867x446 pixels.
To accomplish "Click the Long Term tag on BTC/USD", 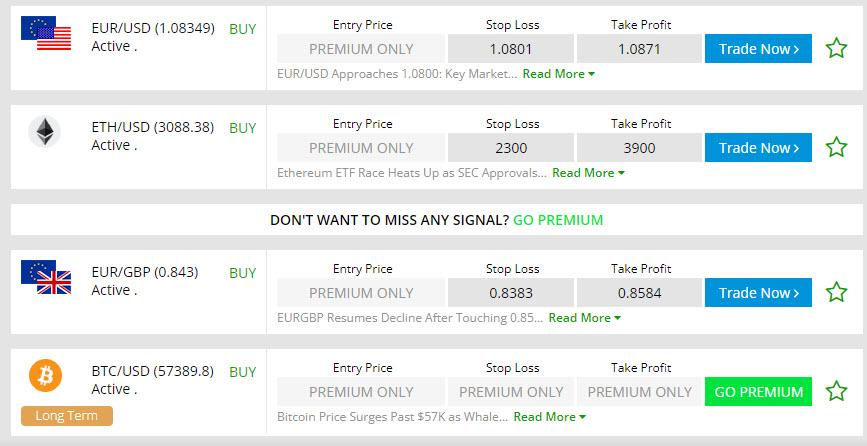I will [67, 416].
